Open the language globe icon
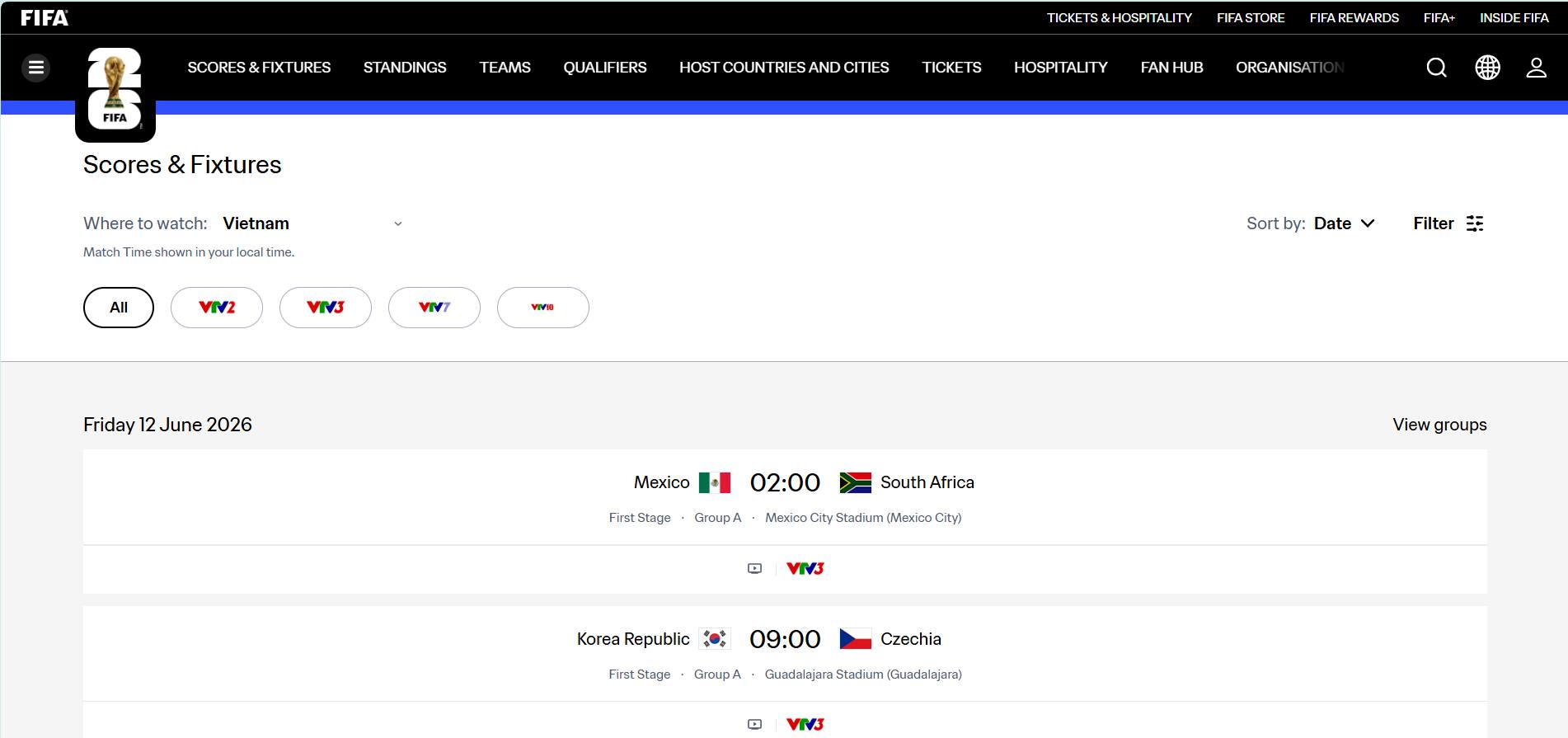The height and width of the screenshot is (738, 1568). 1486,68
